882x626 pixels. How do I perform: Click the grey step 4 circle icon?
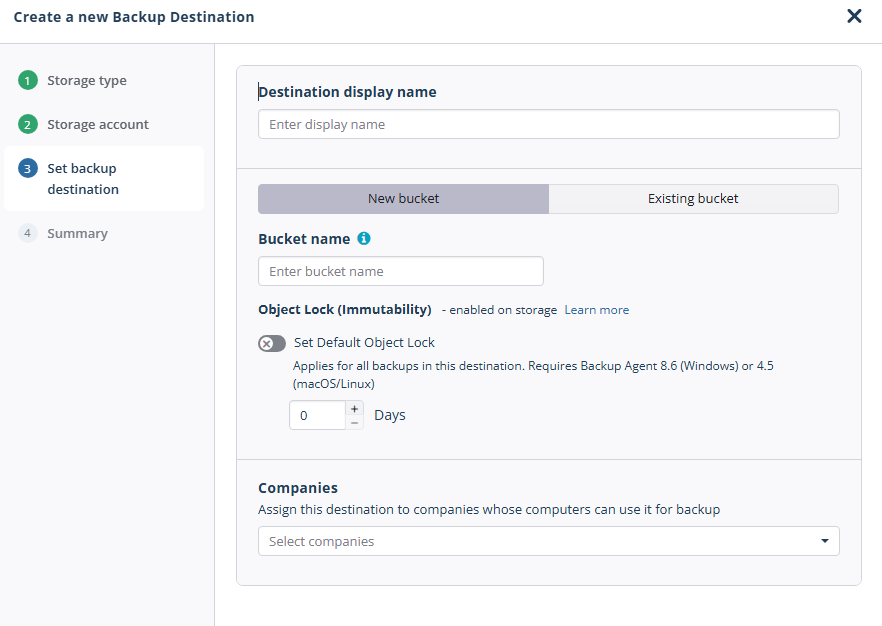click(x=28, y=233)
